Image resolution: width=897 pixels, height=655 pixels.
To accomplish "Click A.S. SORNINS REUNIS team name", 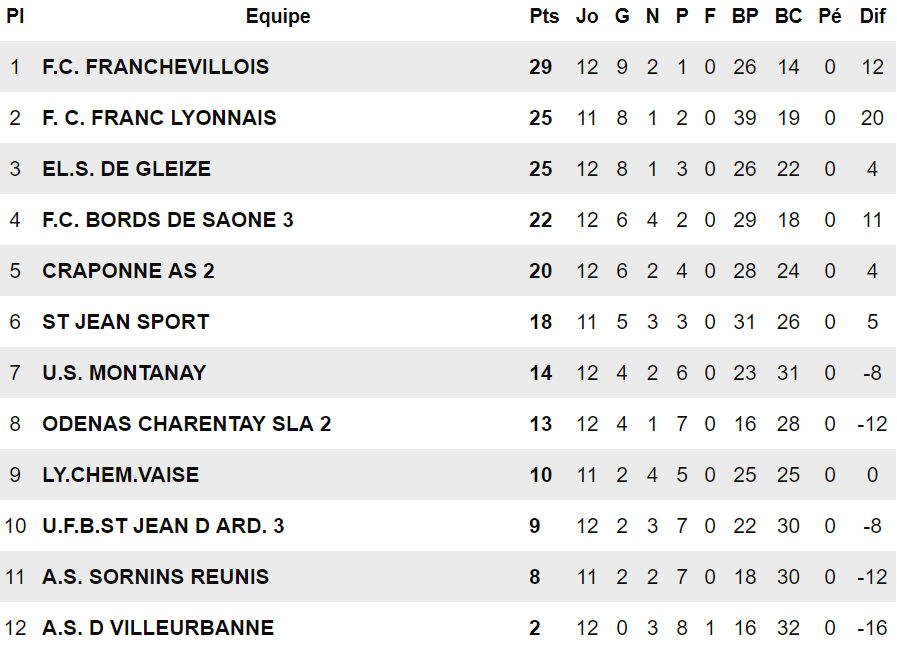I will 155,577.
